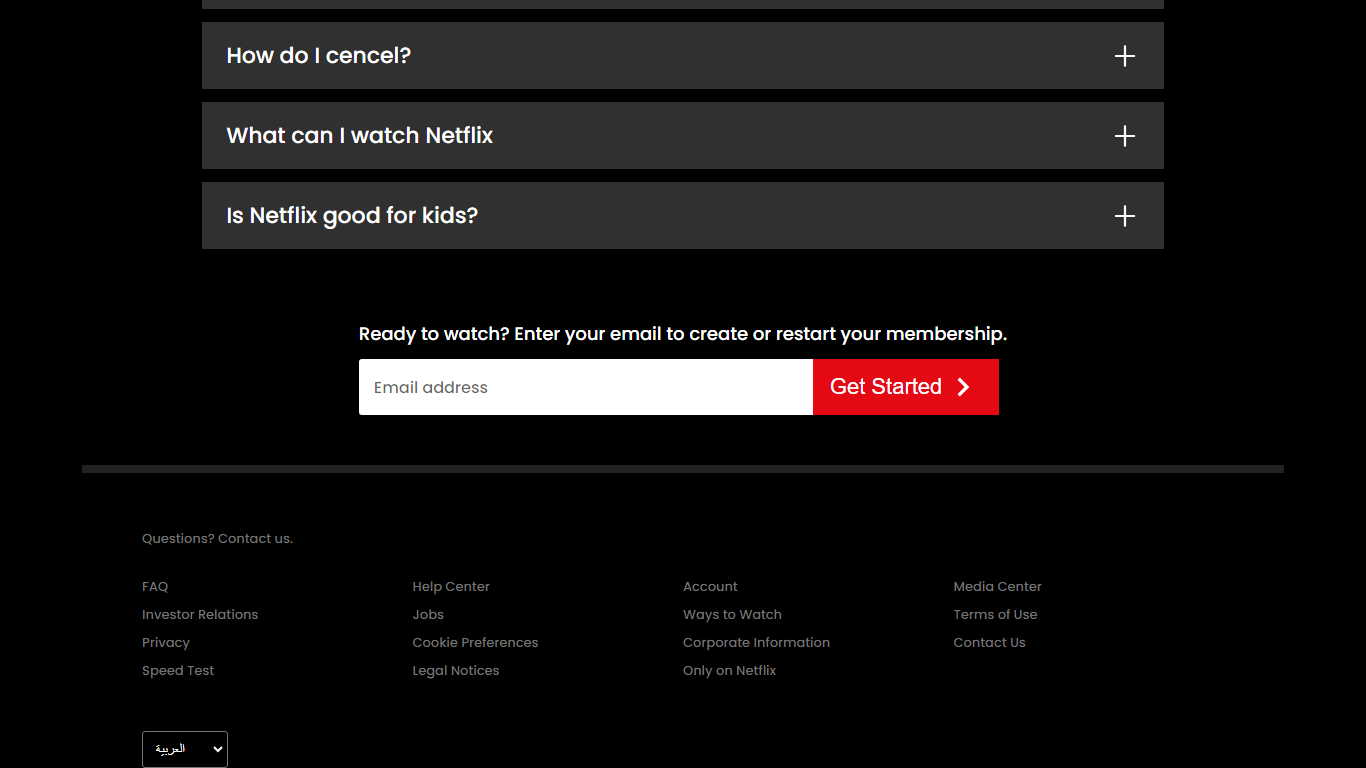This screenshot has width=1366, height=768.
Task: Follow the Only on Netflix link
Action: coord(729,671)
